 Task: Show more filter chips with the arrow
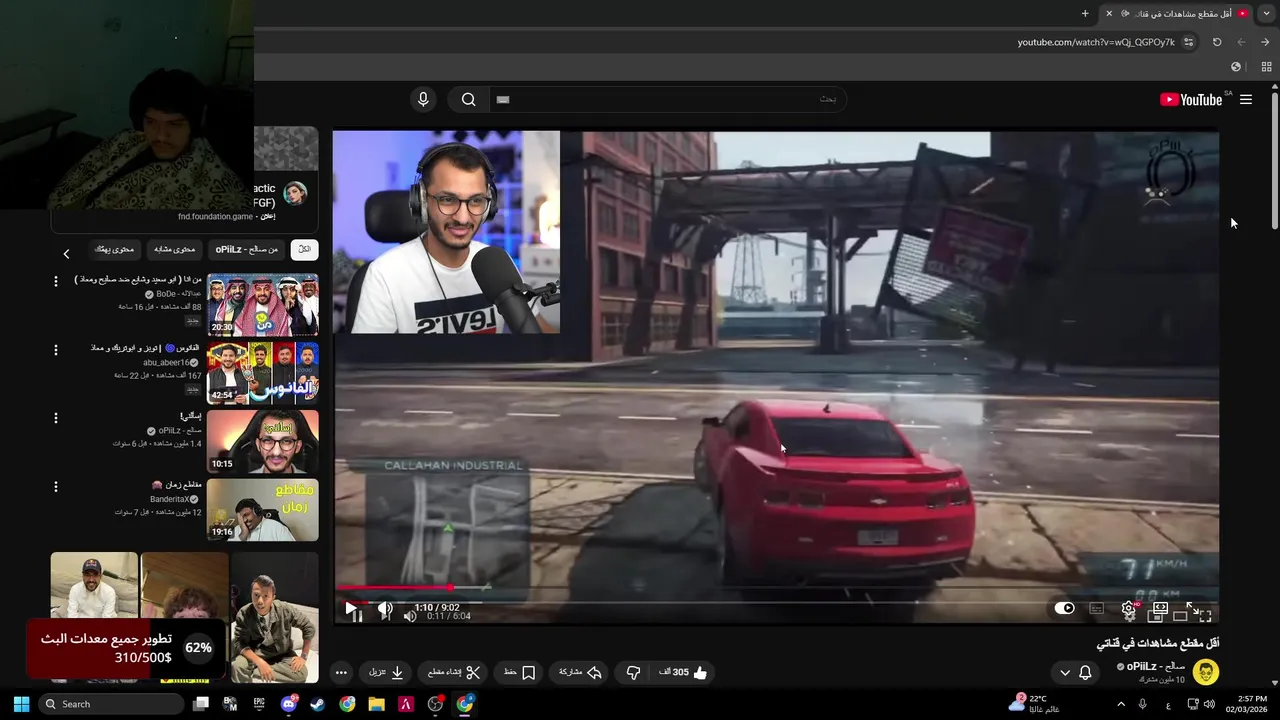click(66, 254)
